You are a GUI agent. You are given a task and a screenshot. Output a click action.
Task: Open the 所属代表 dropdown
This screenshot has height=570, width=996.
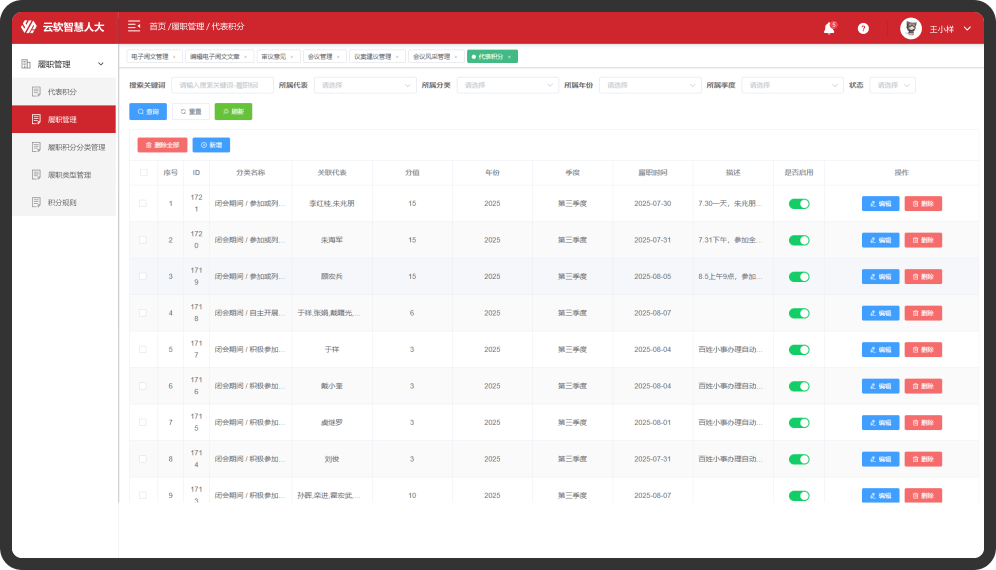(x=365, y=86)
